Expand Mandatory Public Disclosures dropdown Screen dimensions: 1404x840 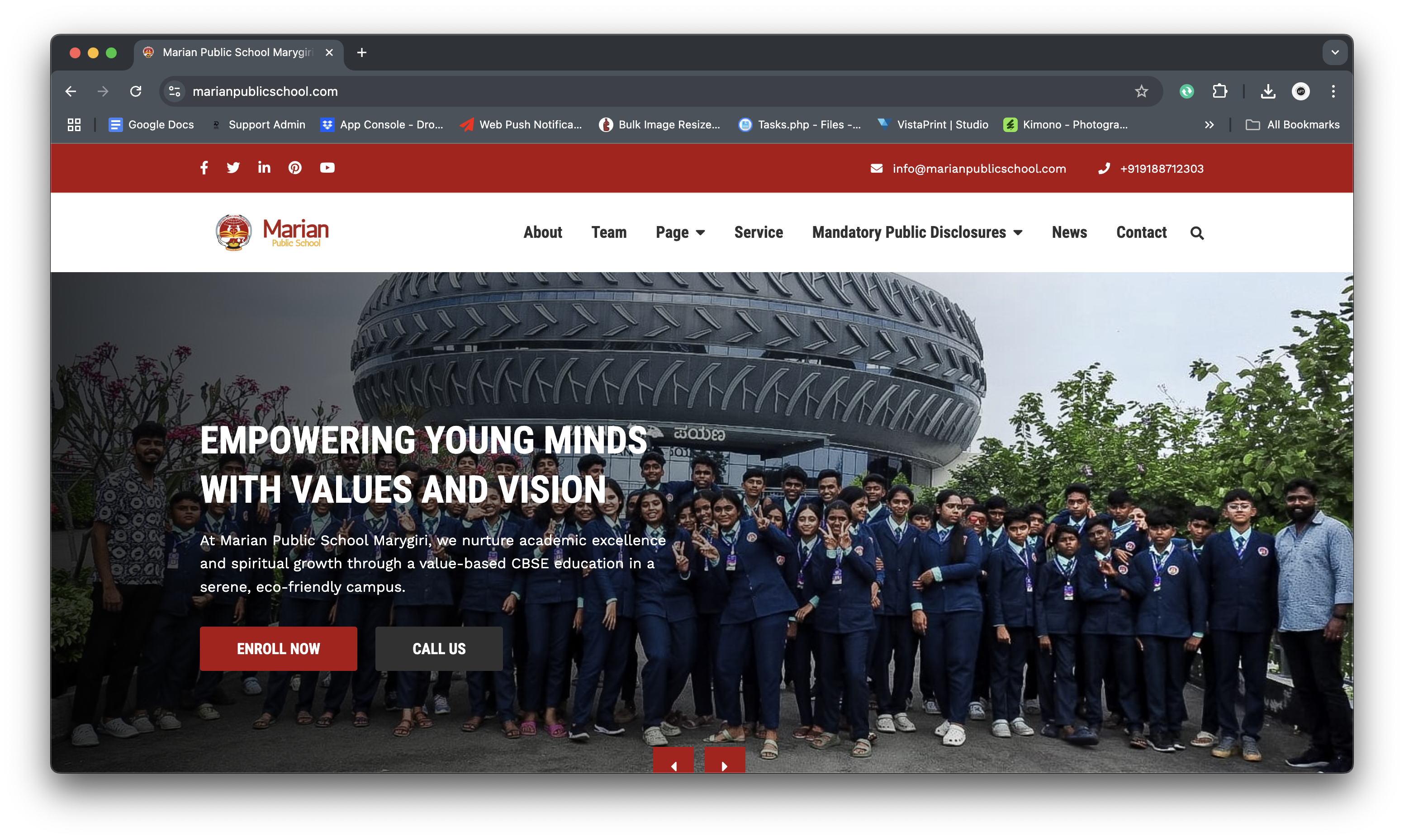pyautogui.click(x=917, y=233)
